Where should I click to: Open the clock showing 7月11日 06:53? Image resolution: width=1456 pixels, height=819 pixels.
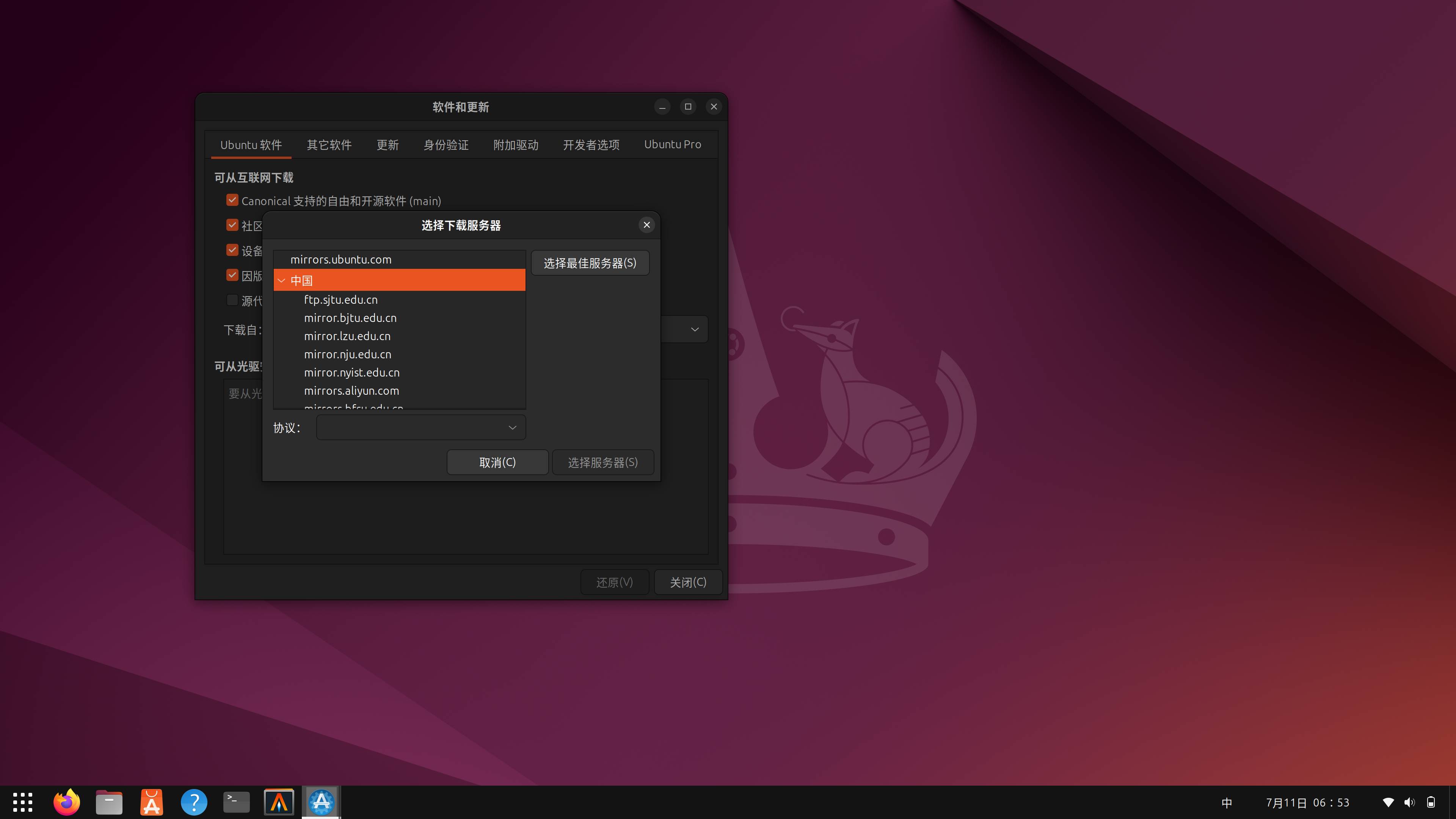[x=1307, y=803]
